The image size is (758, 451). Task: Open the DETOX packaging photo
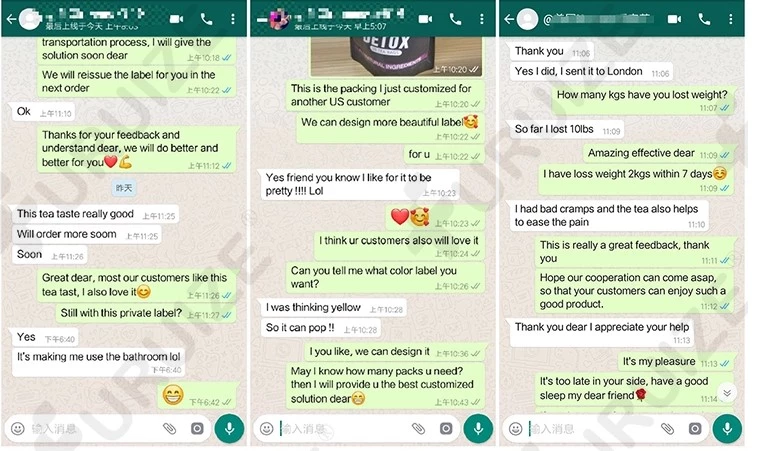click(x=396, y=57)
